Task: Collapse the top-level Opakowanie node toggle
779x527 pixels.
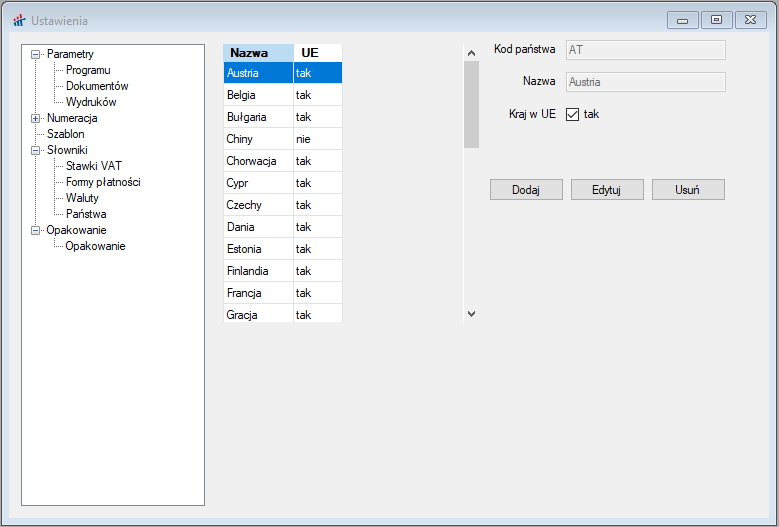Action: tap(35, 230)
